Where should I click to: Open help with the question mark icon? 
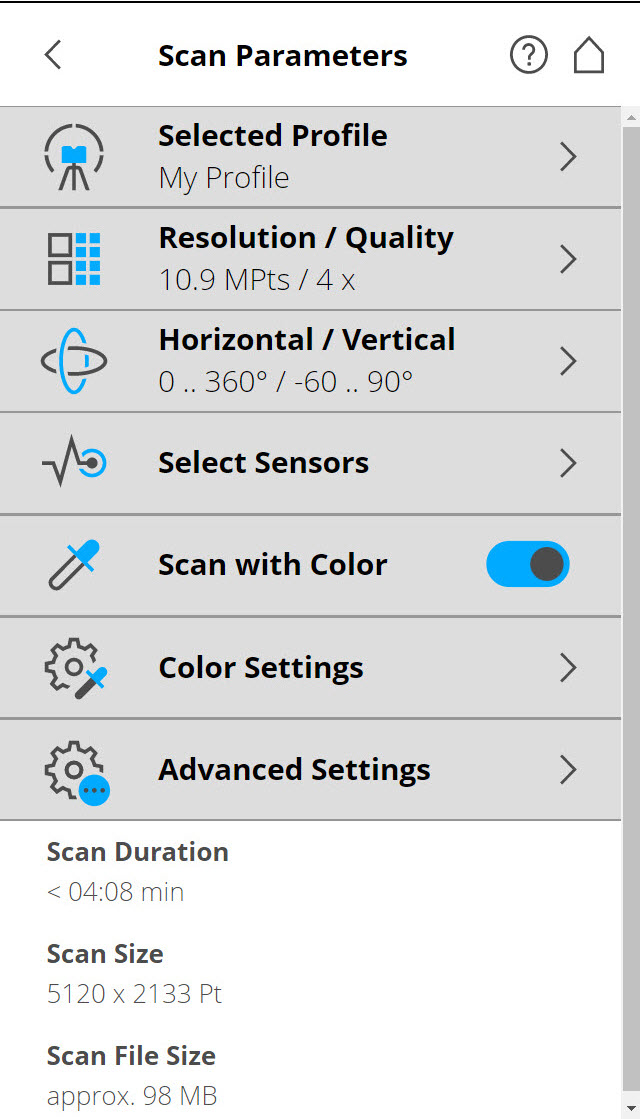click(x=529, y=55)
